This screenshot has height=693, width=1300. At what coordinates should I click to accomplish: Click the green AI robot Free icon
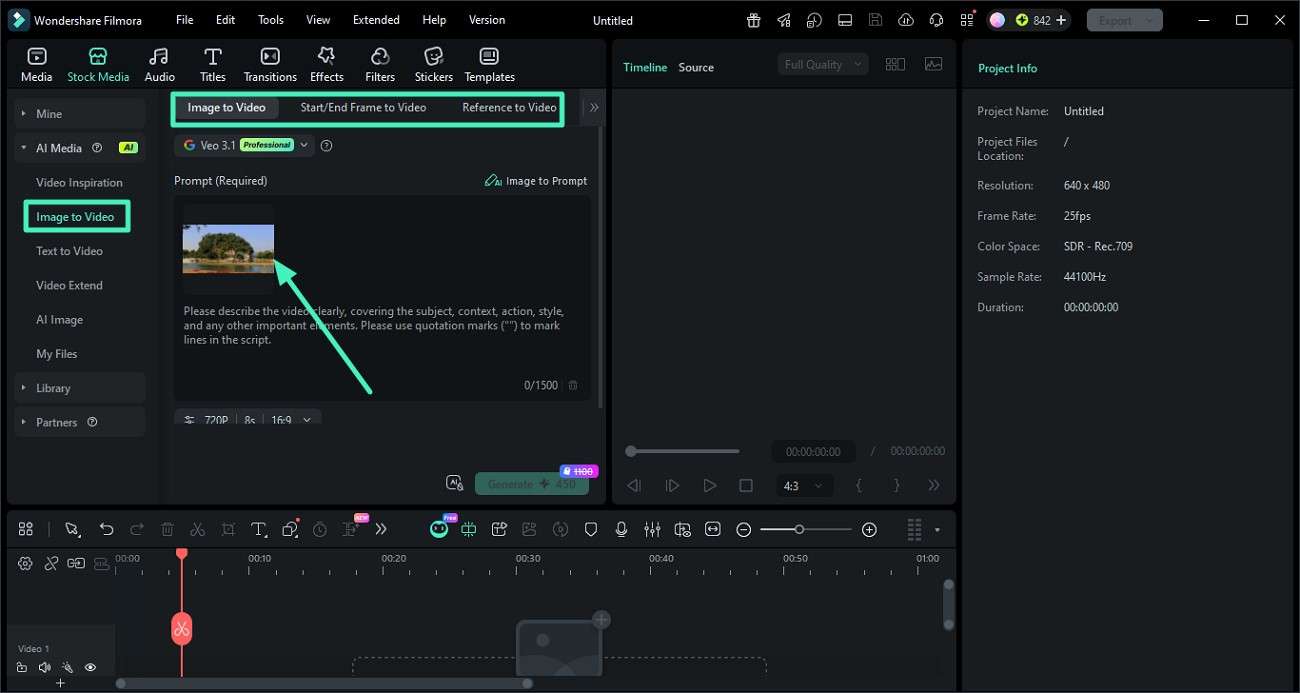[440, 529]
